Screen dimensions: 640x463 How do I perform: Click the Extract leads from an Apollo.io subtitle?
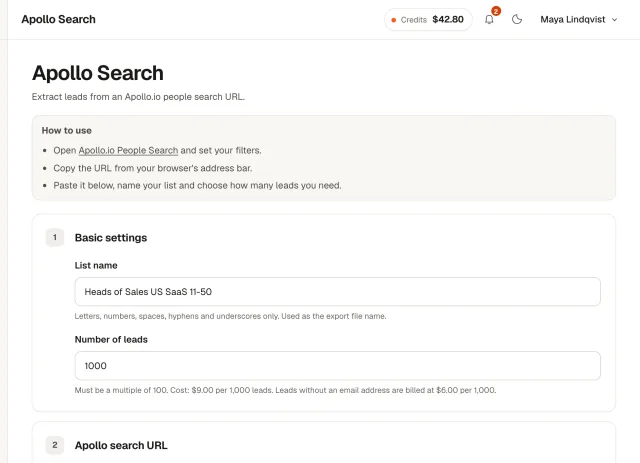(138, 97)
